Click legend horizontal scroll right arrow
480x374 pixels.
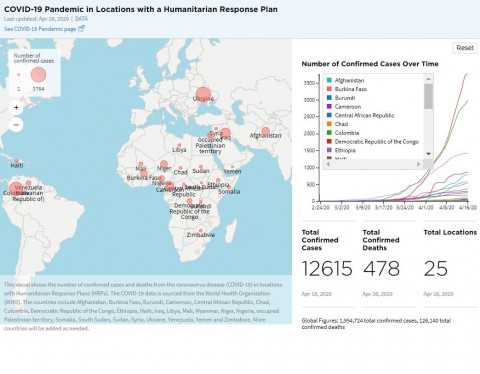[418, 164]
